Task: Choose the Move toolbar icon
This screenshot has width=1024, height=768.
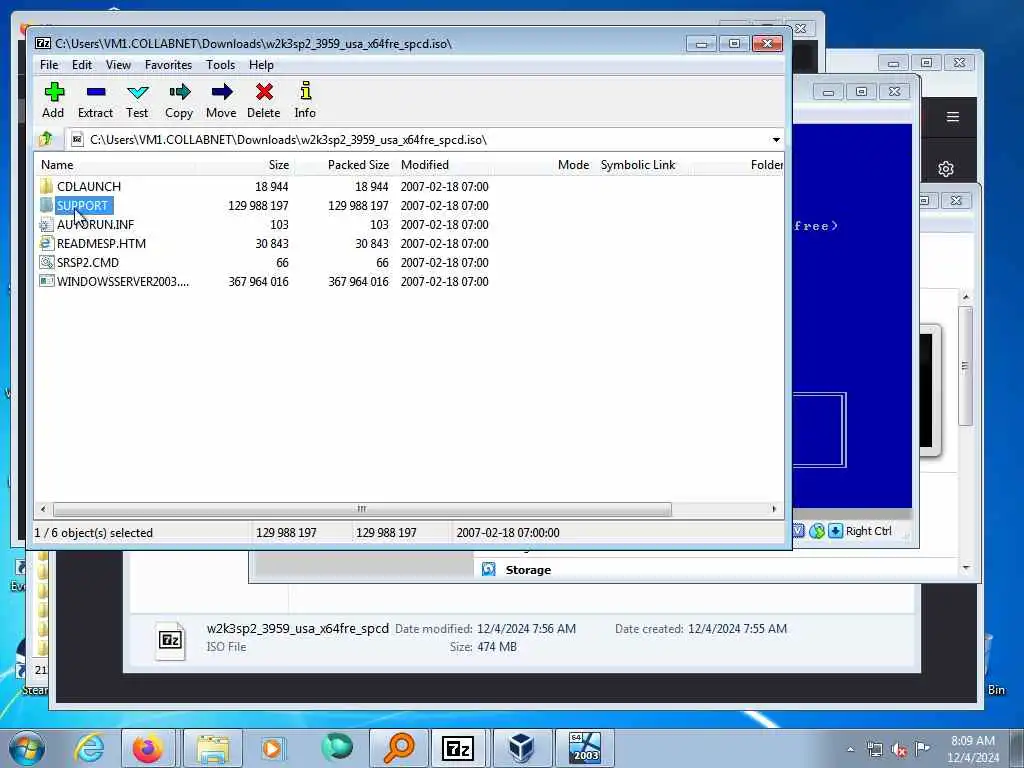Action: pos(221,100)
